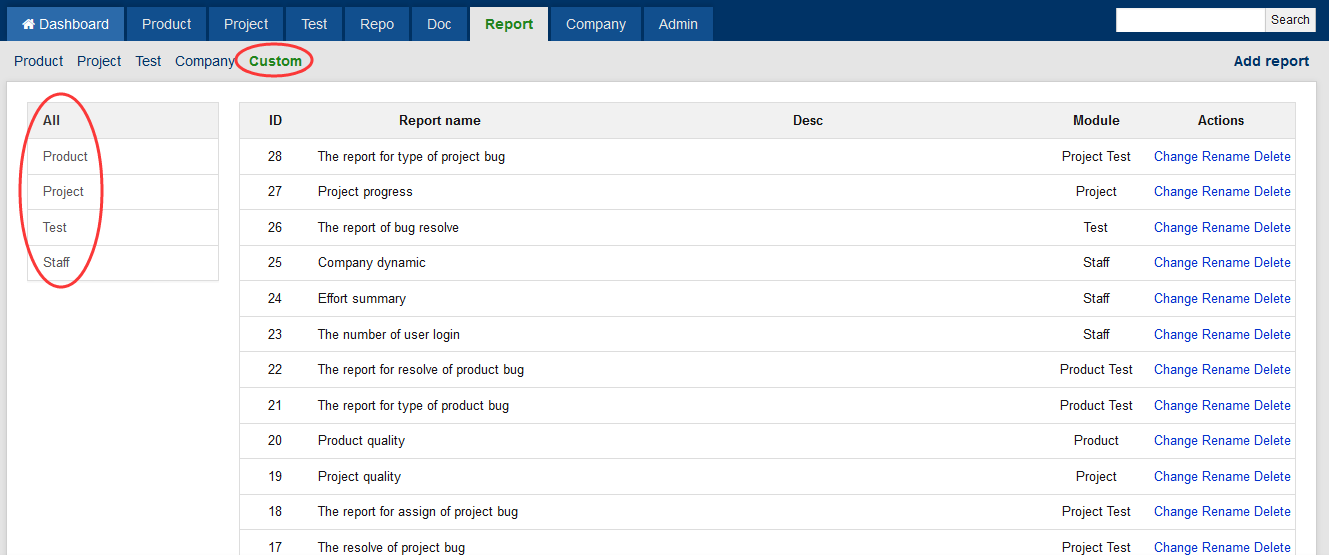
Task: Open the Doc tab
Action: click(439, 24)
